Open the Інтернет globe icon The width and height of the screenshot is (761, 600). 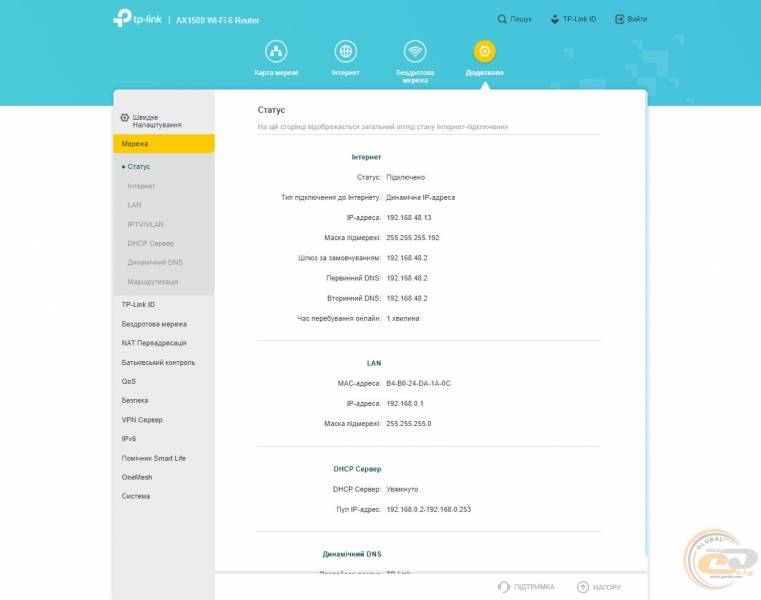pos(346,51)
